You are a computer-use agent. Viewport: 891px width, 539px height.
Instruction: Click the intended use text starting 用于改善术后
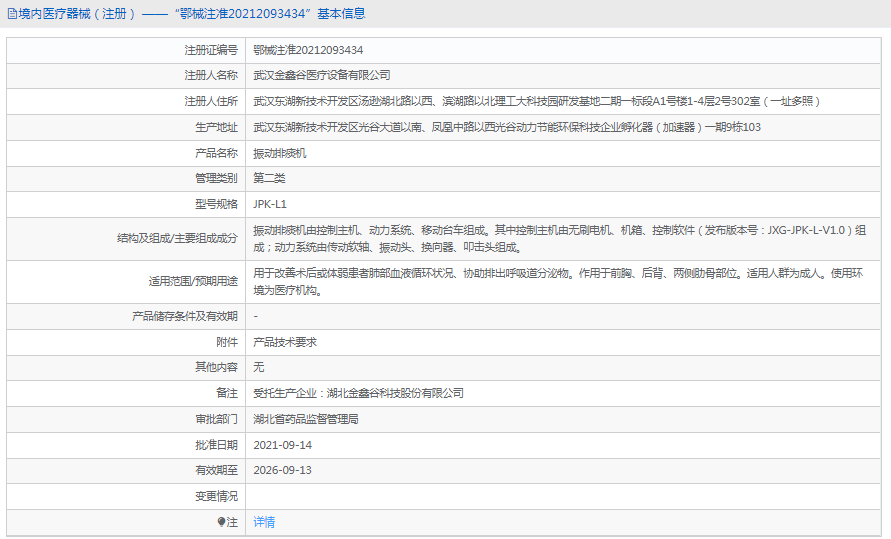click(558, 282)
